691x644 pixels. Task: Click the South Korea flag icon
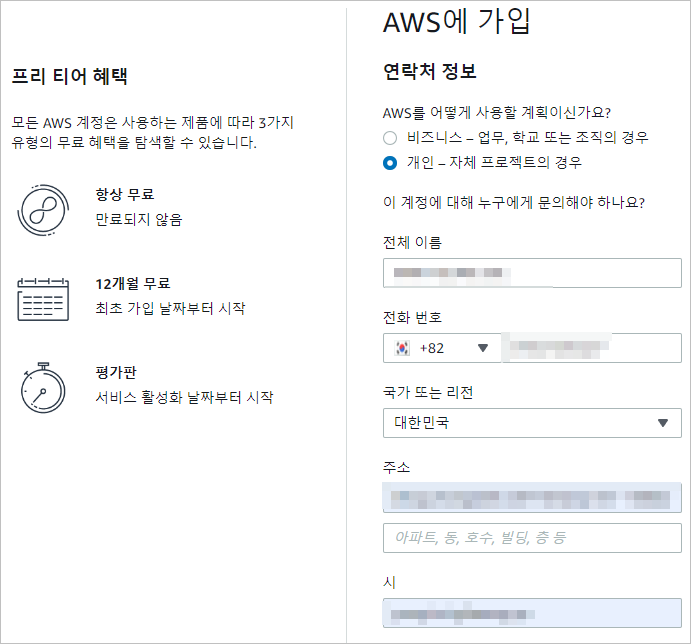coord(402,348)
